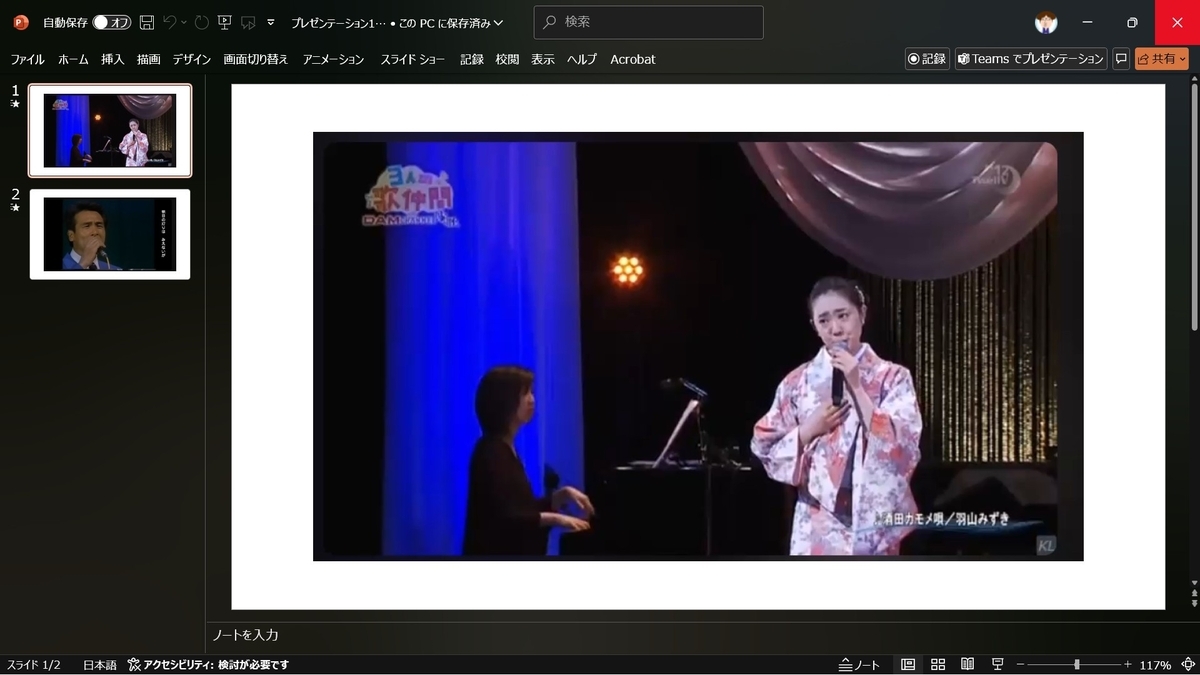Minimize the PowerPoint window
Image resolution: width=1200 pixels, height=675 pixels.
pyautogui.click(x=1088, y=22)
